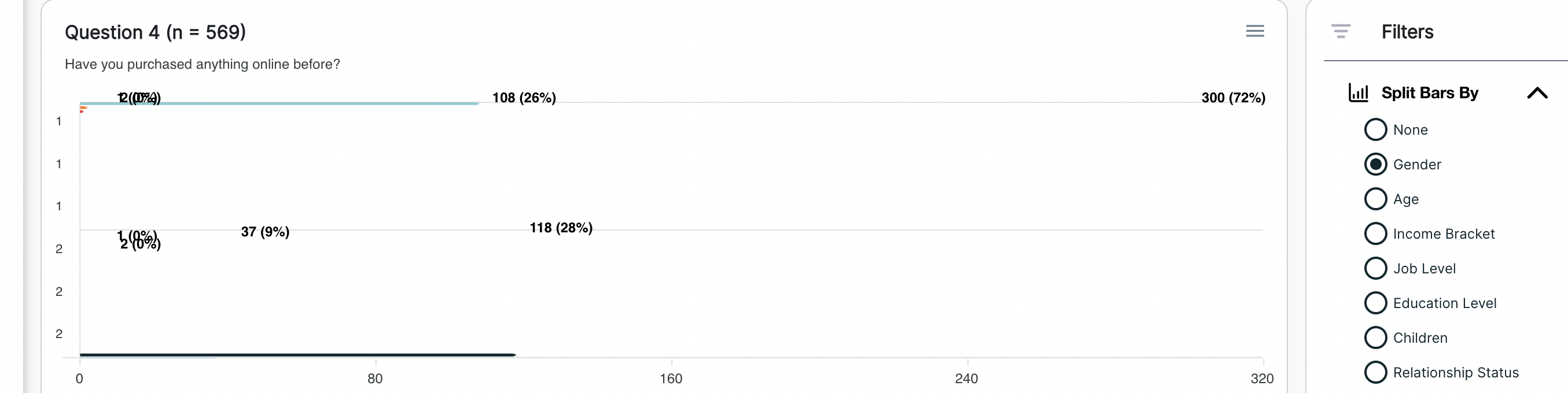
Task: Choose the Job Level radio button
Action: click(1375, 268)
